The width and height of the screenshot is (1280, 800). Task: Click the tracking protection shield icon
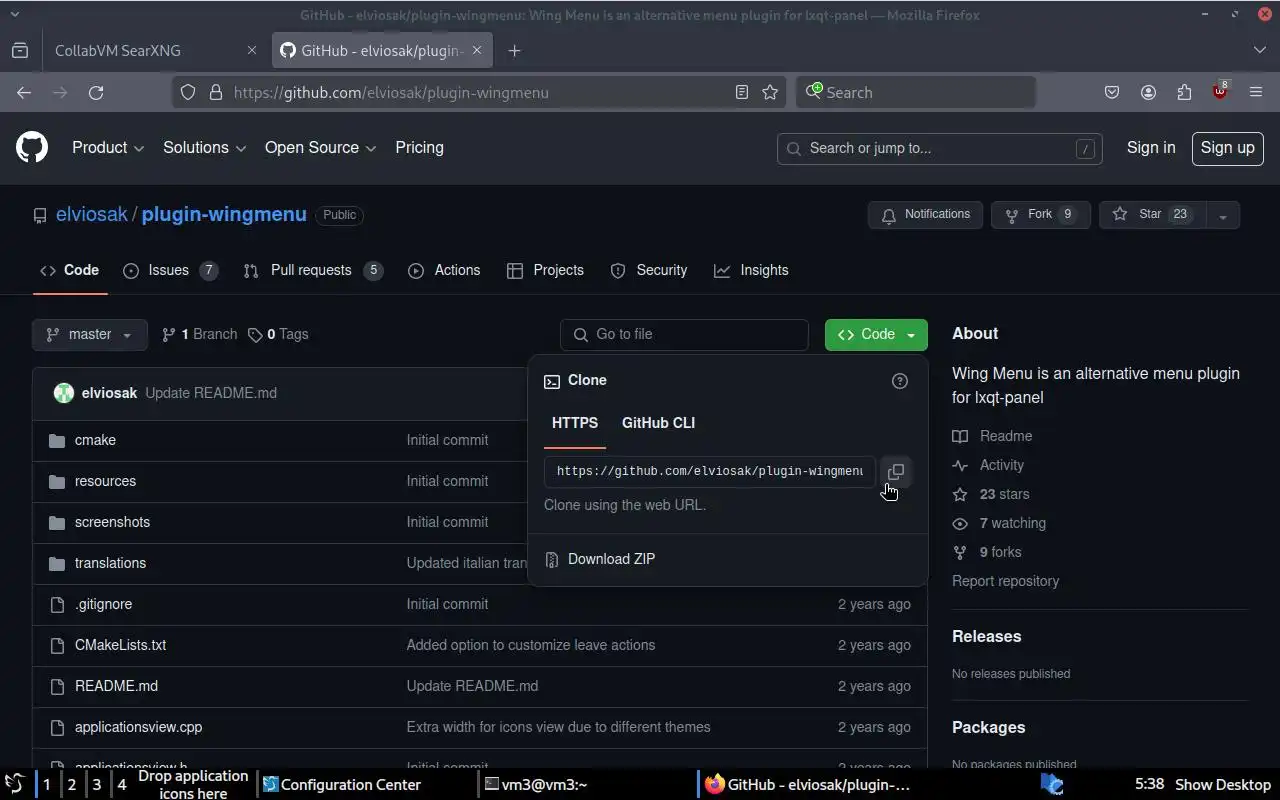point(187,92)
